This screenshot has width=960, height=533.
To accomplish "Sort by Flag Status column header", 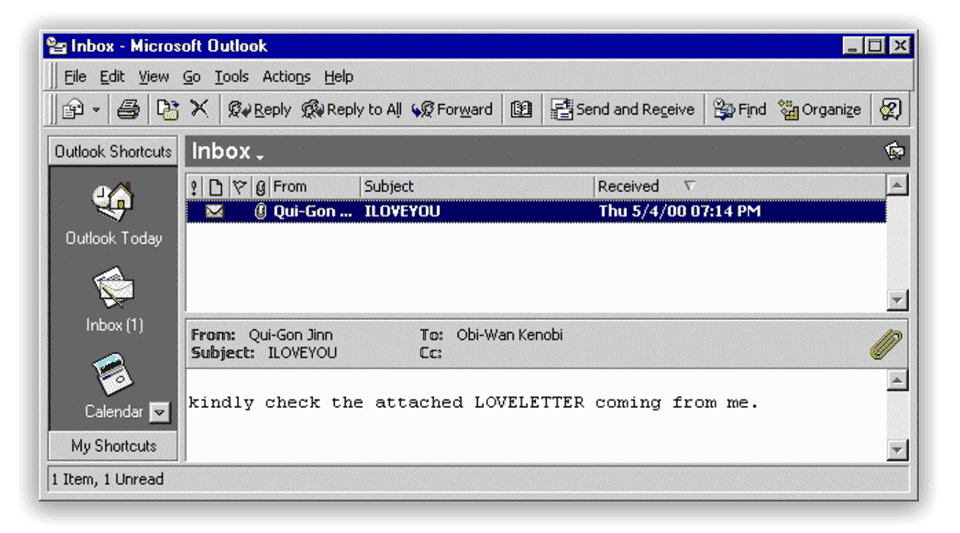I will click(239, 187).
